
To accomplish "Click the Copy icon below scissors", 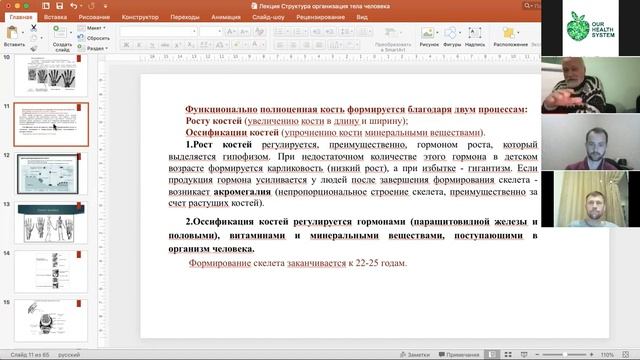I will (33, 38).
